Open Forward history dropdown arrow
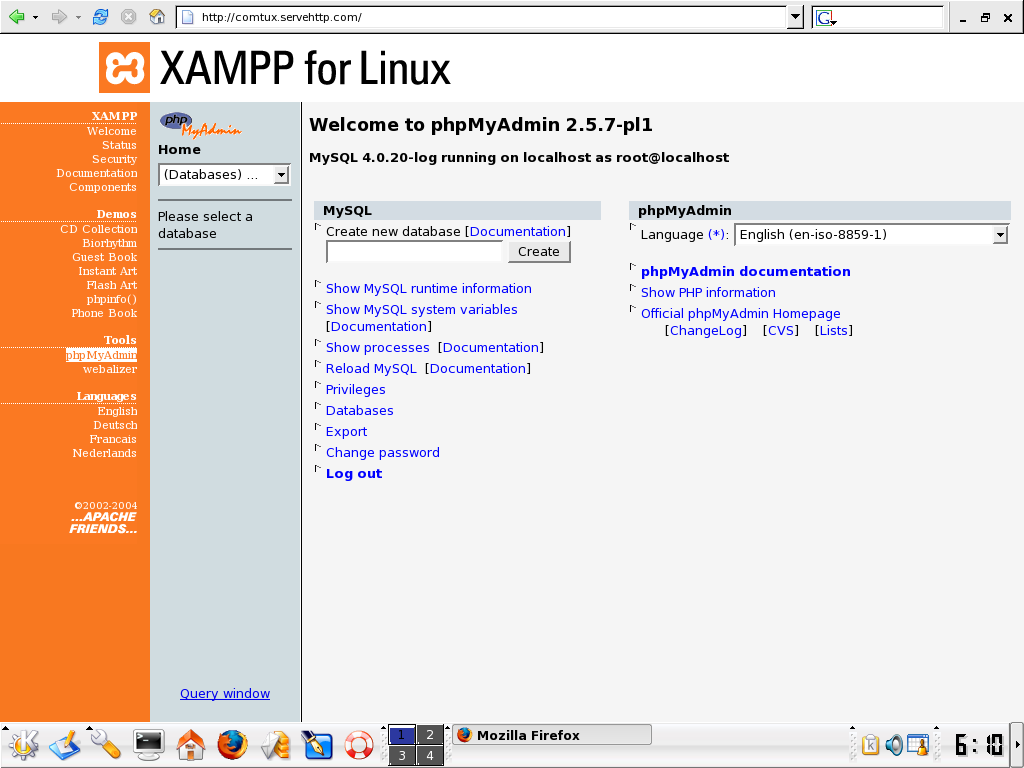1024x768 pixels. click(78, 18)
